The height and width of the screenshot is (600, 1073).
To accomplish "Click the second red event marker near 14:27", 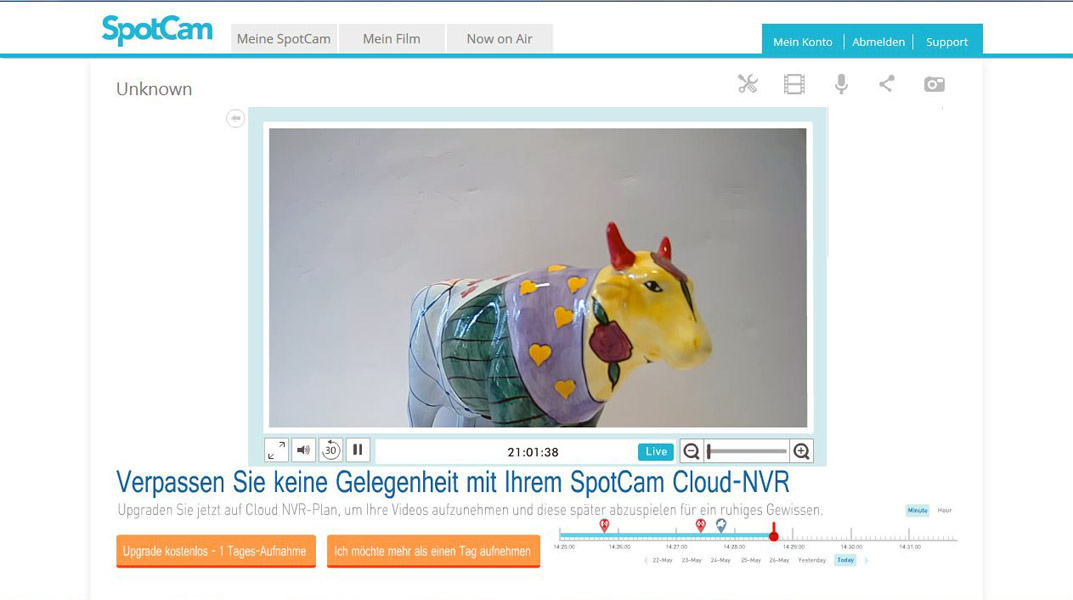I will [x=700, y=525].
